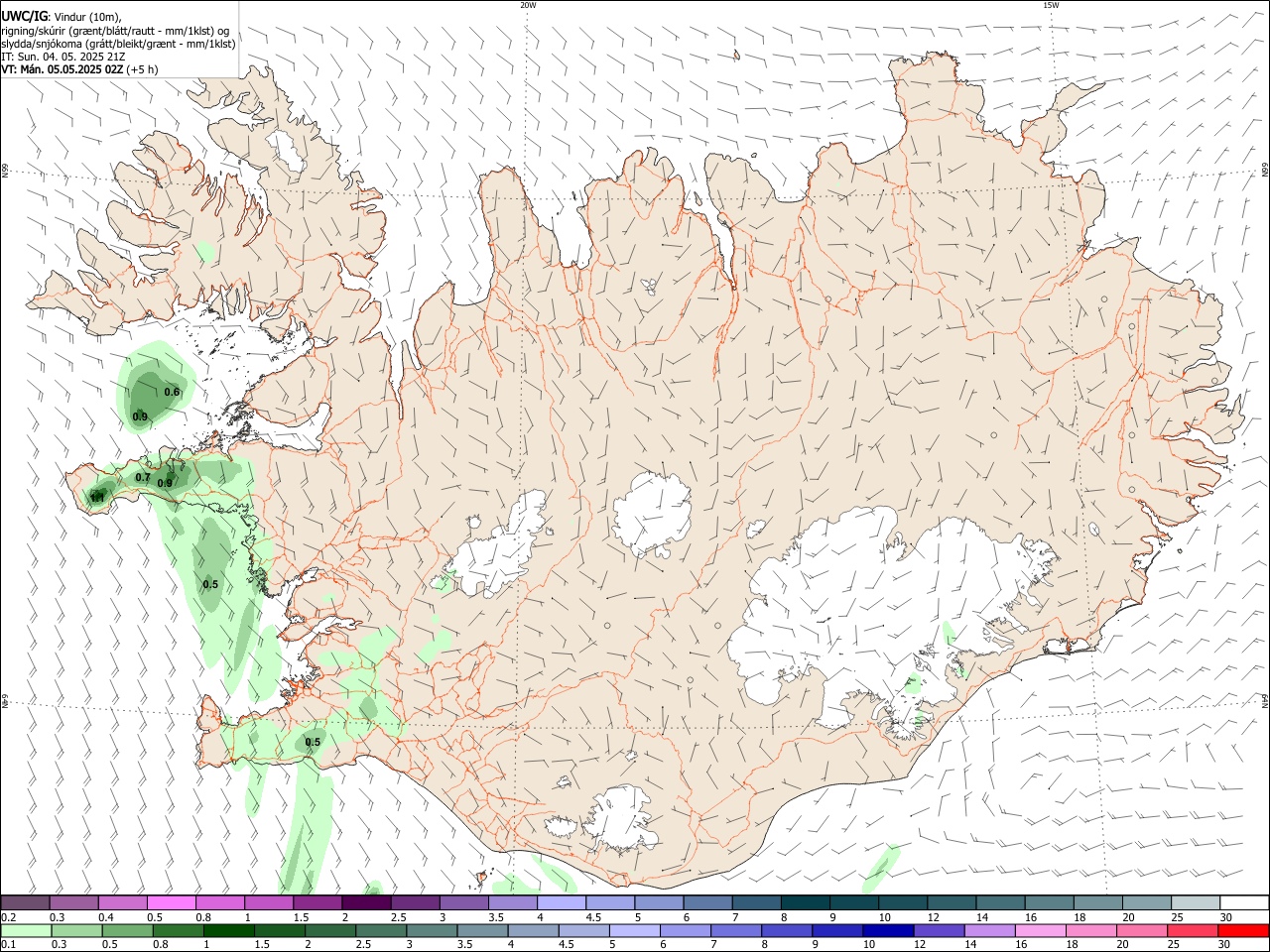The width and height of the screenshot is (1270, 952).
Task: Click the 0.9 value right of 0.7
Action: coord(165,484)
